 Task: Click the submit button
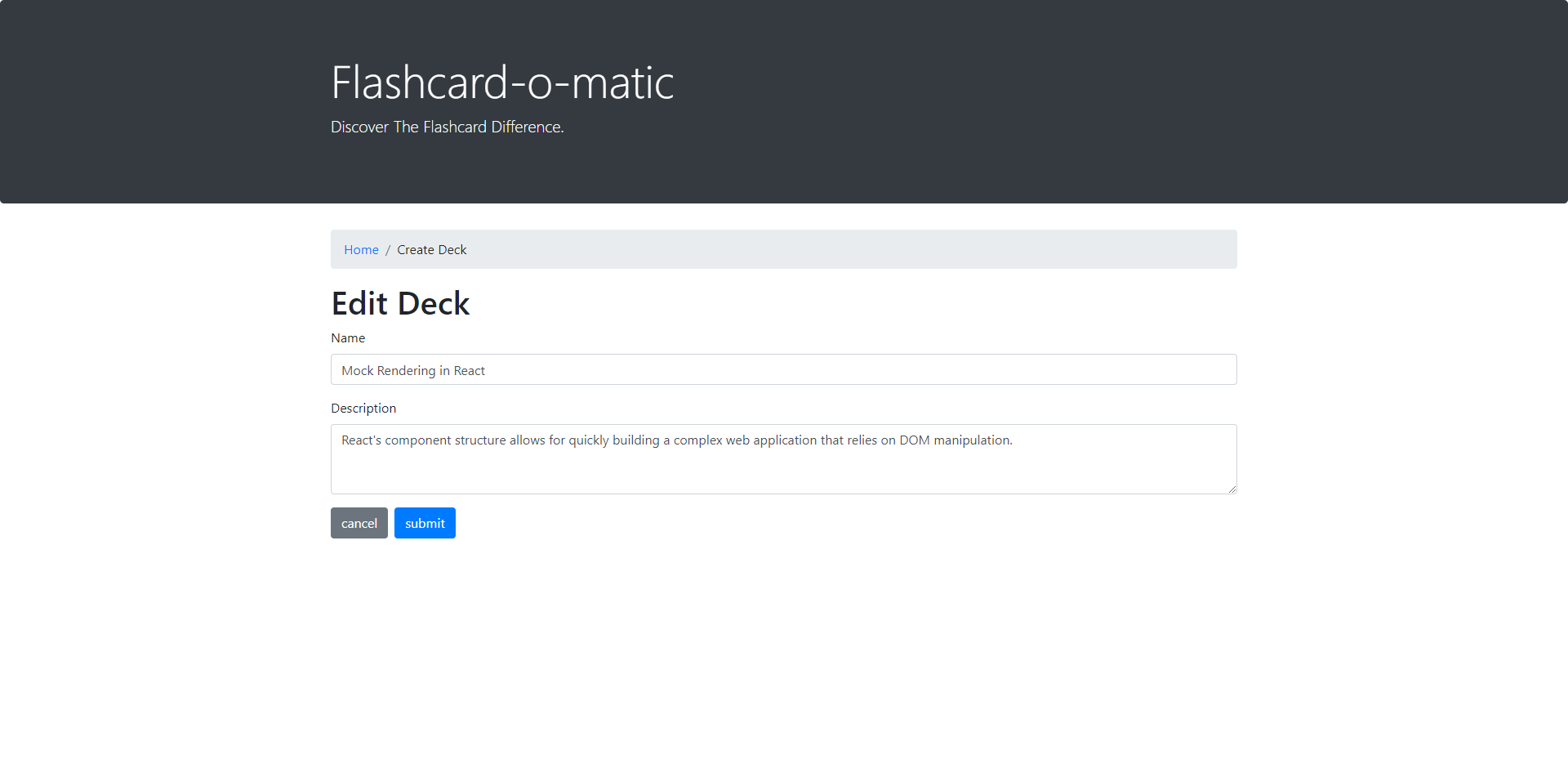click(425, 523)
